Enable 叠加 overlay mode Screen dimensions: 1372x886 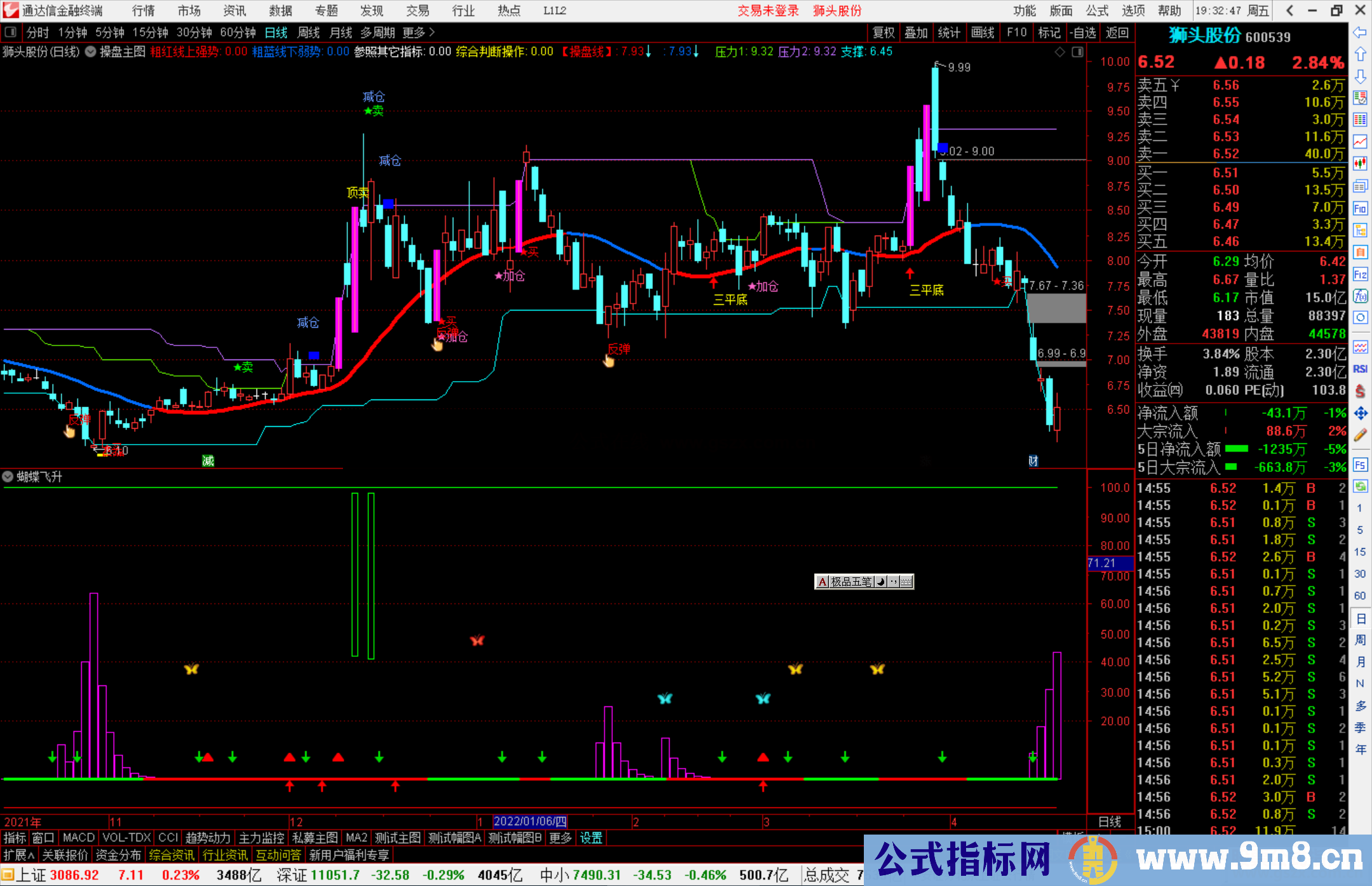coord(917,32)
